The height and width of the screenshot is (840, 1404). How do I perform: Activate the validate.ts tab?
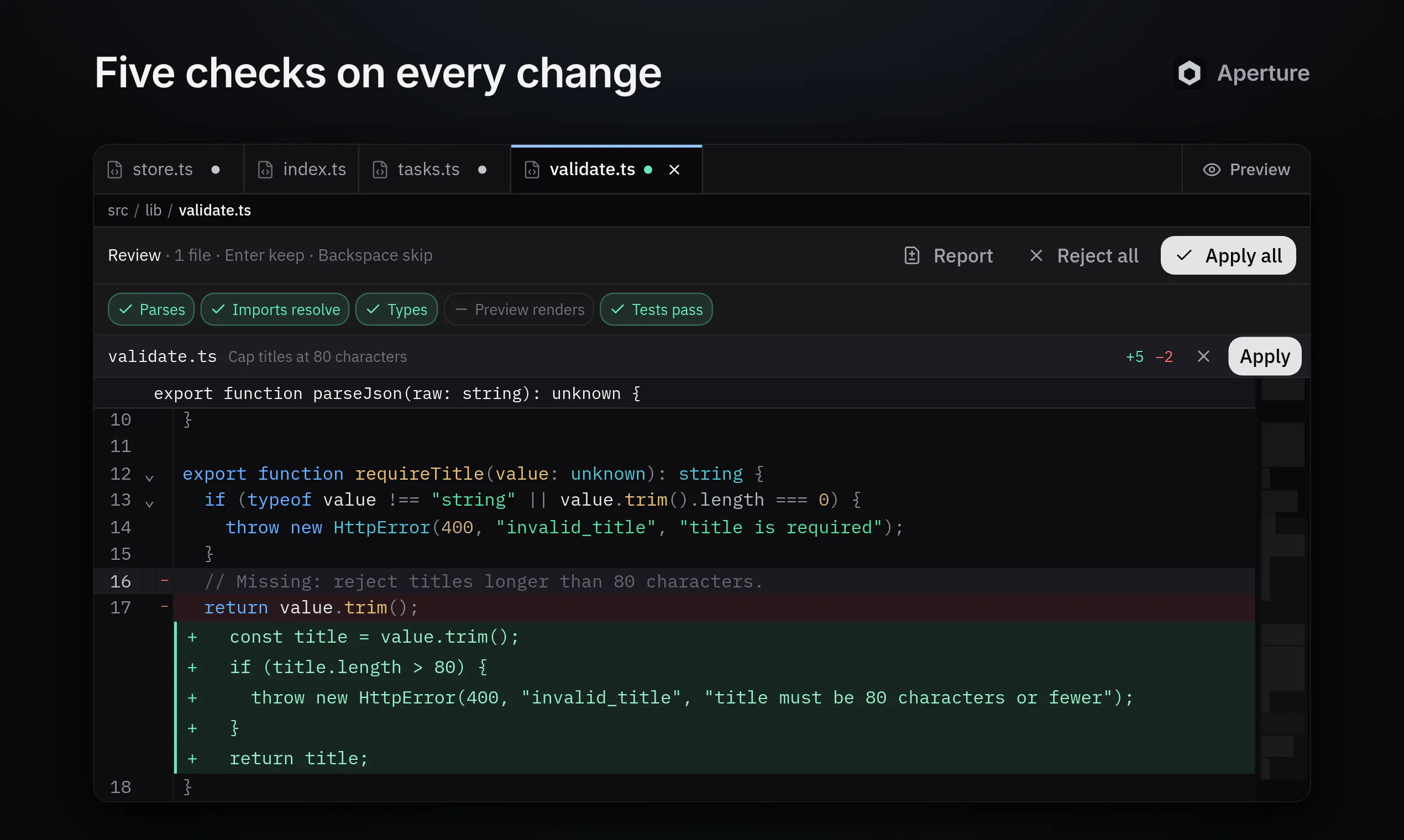606,169
